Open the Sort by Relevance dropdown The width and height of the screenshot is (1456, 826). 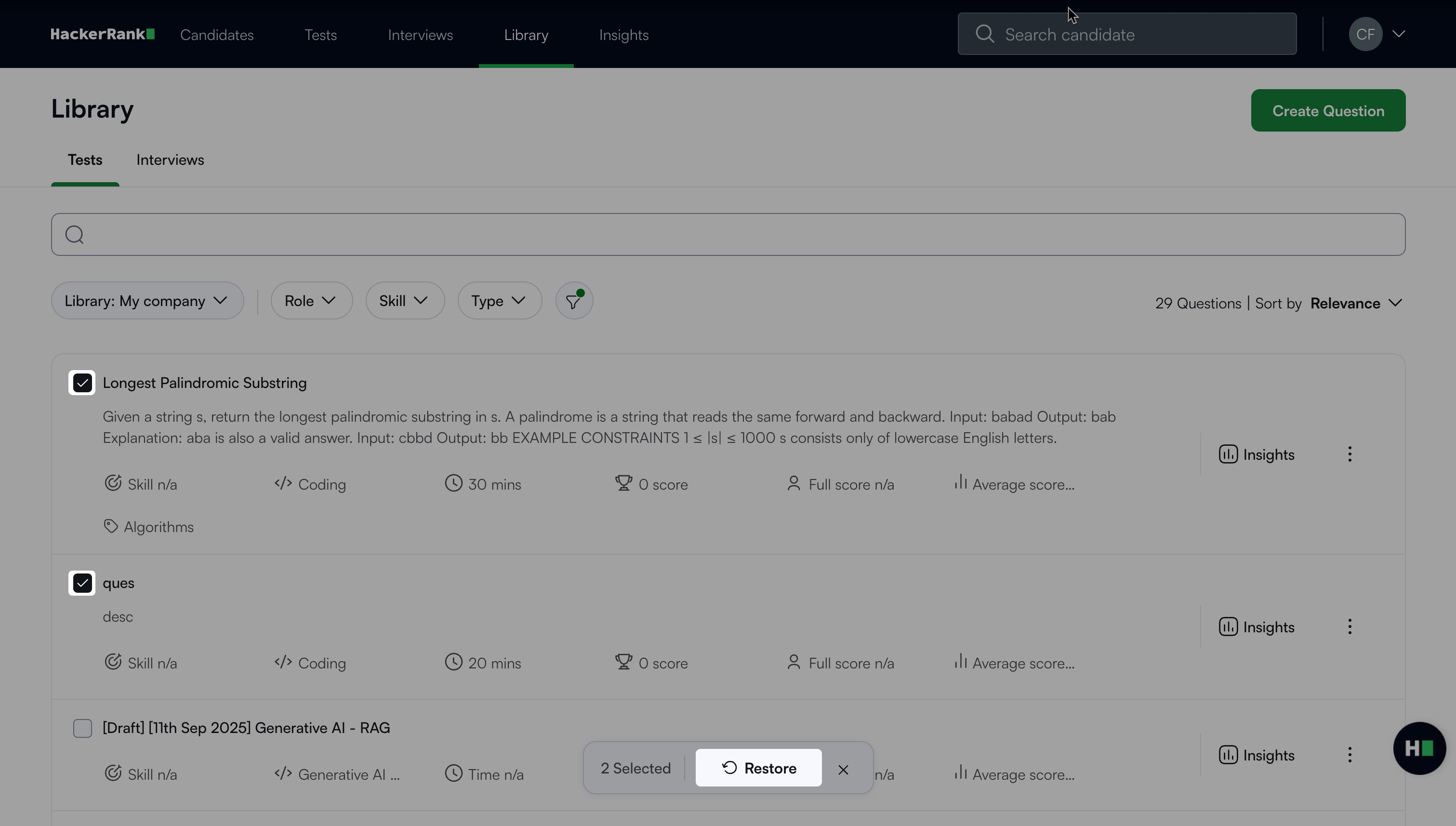[x=1356, y=304]
